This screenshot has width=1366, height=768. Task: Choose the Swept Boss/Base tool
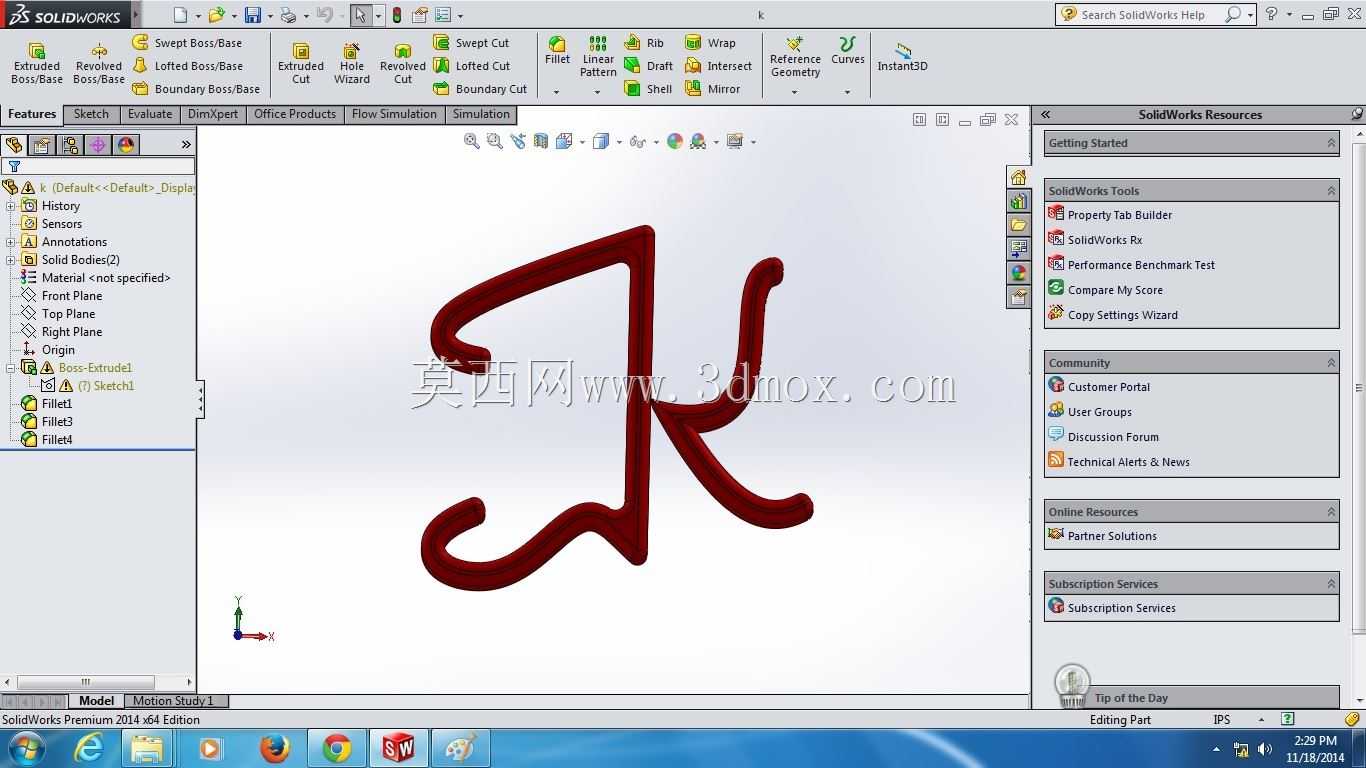187,43
